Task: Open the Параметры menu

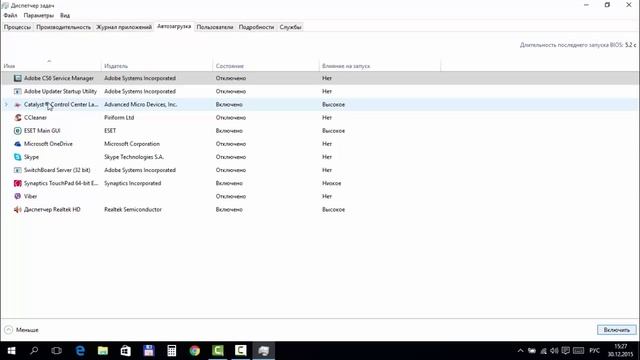Action: pos(39,16)
